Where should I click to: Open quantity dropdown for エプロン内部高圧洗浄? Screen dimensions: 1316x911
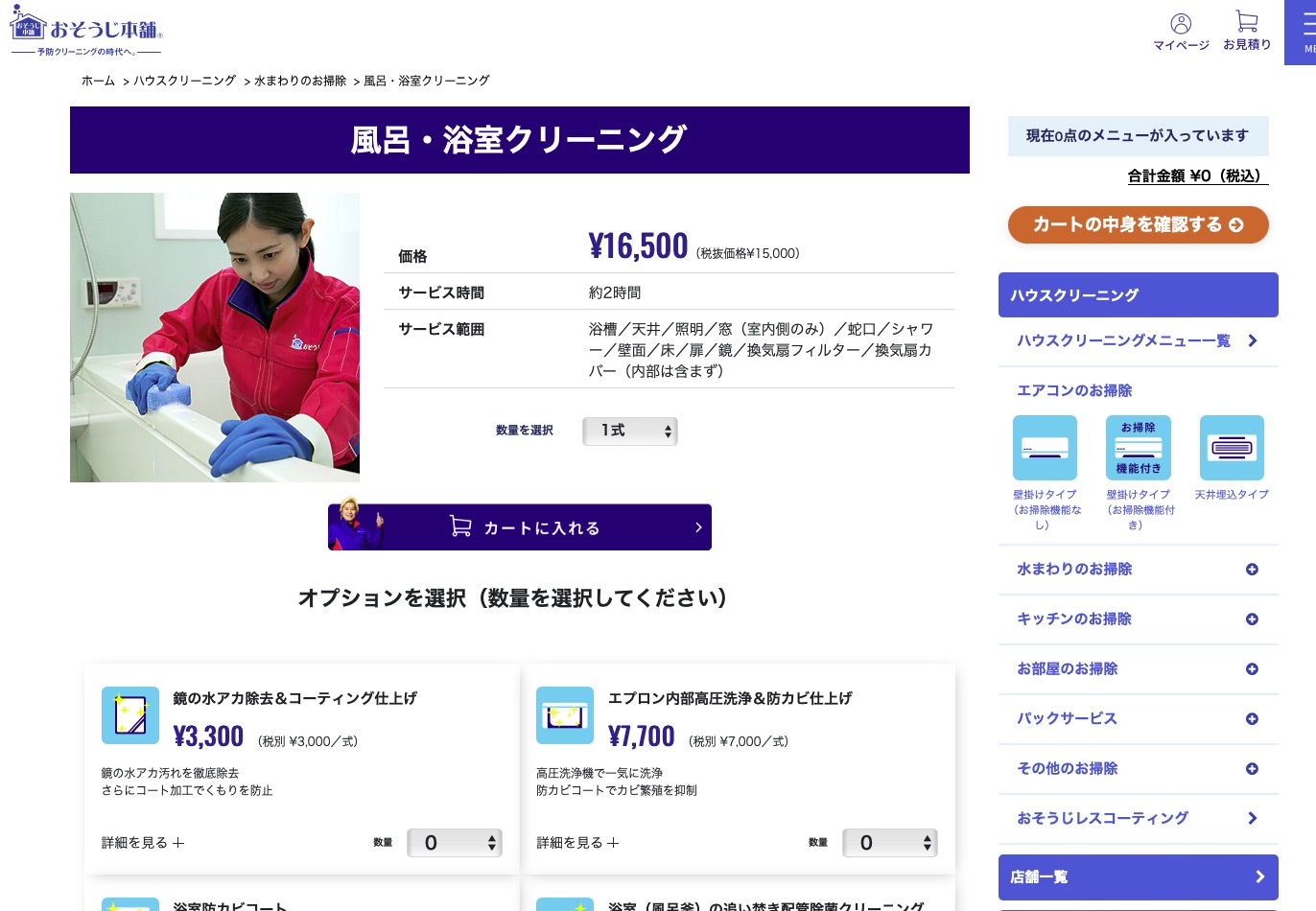point(890,843)
